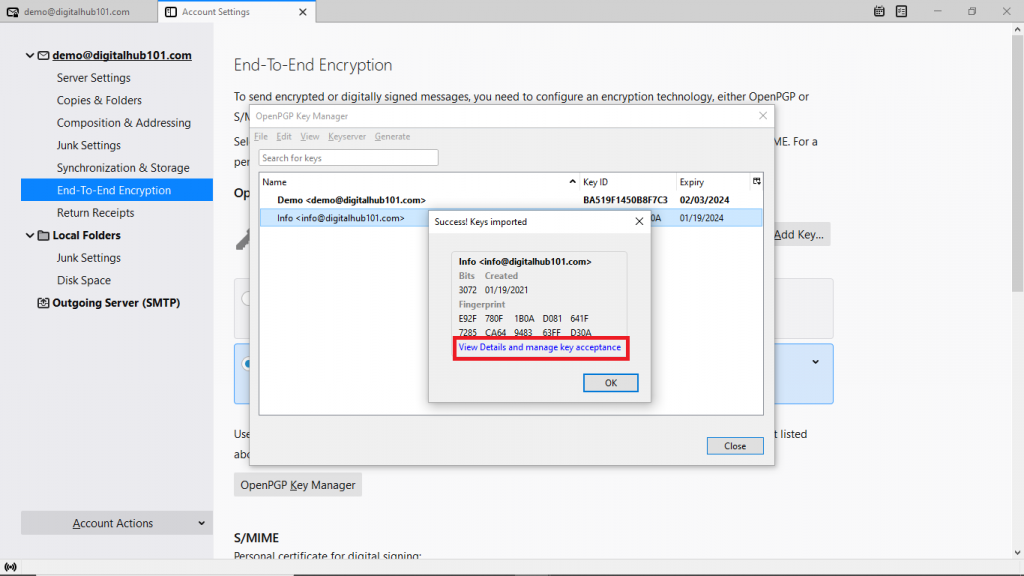
Task: Click the Local Folders folder icon
Action: pos(44,235)
